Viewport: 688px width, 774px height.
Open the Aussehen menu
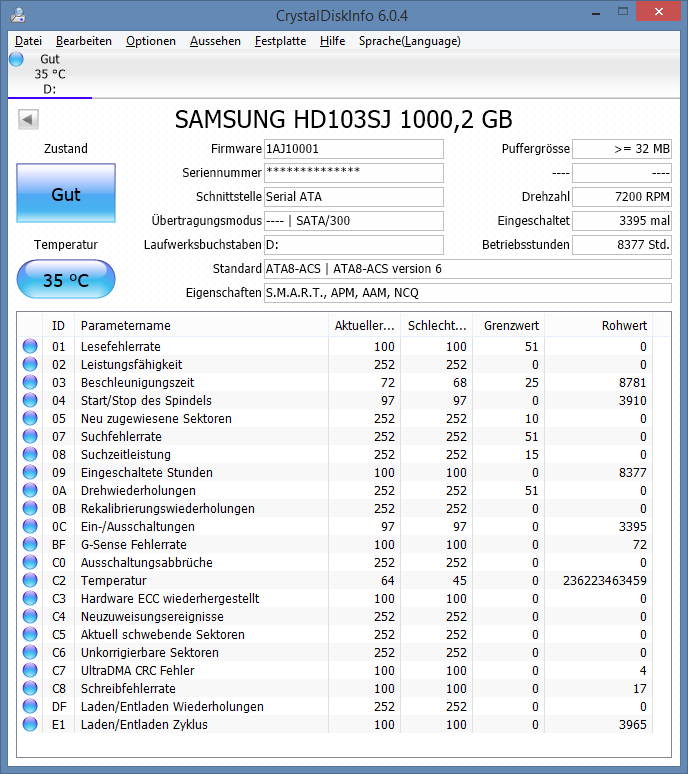[215, 41]
